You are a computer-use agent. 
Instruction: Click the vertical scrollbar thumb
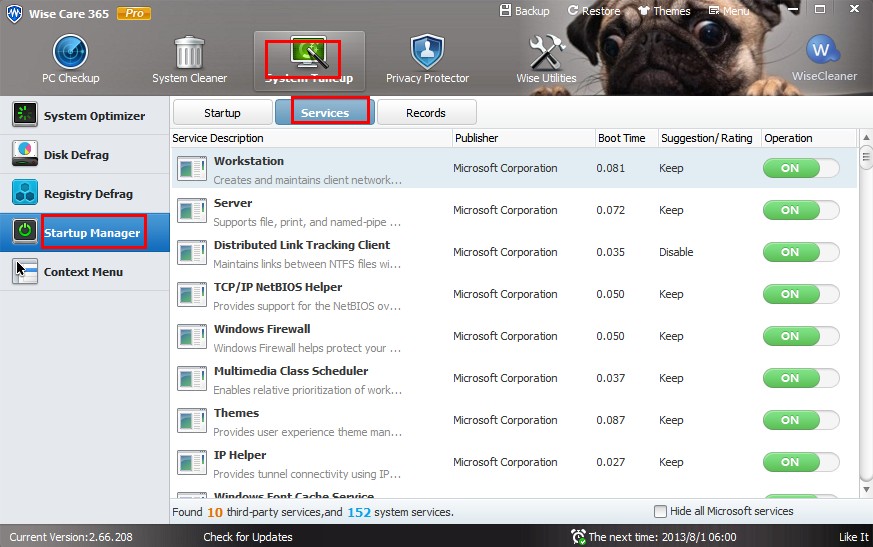click(x=866, y=157)
